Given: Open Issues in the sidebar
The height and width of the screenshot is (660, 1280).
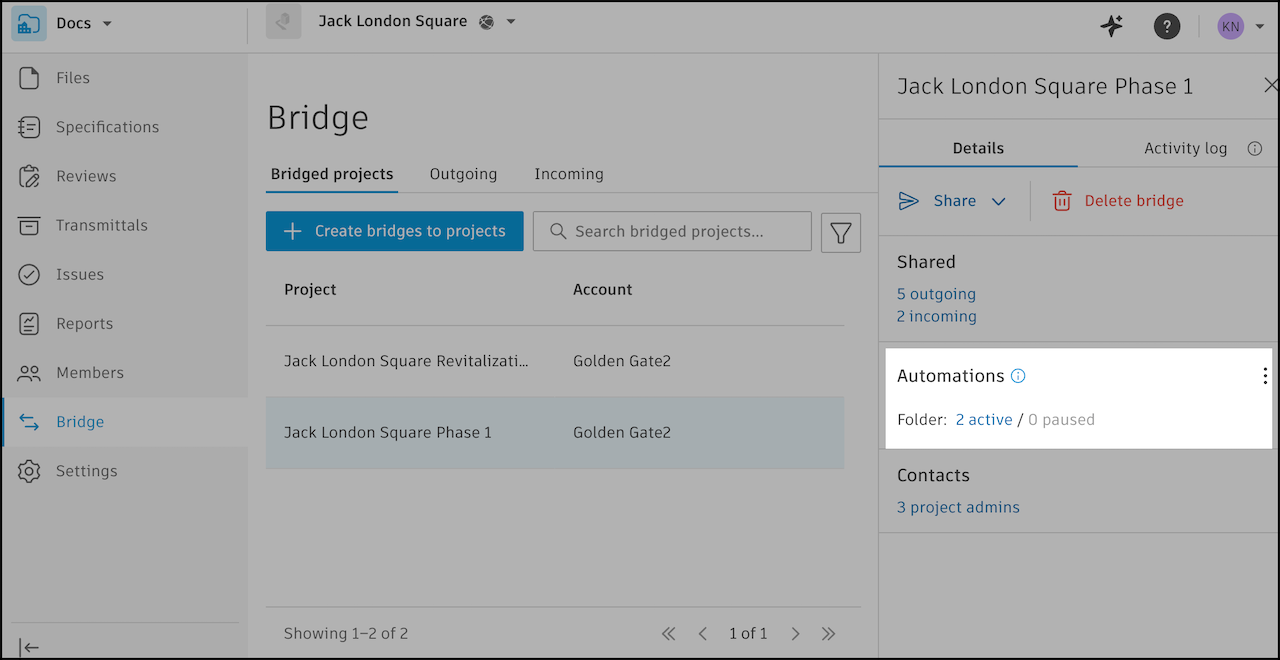Looking at the screenshot, I should [x=79, y=274].
